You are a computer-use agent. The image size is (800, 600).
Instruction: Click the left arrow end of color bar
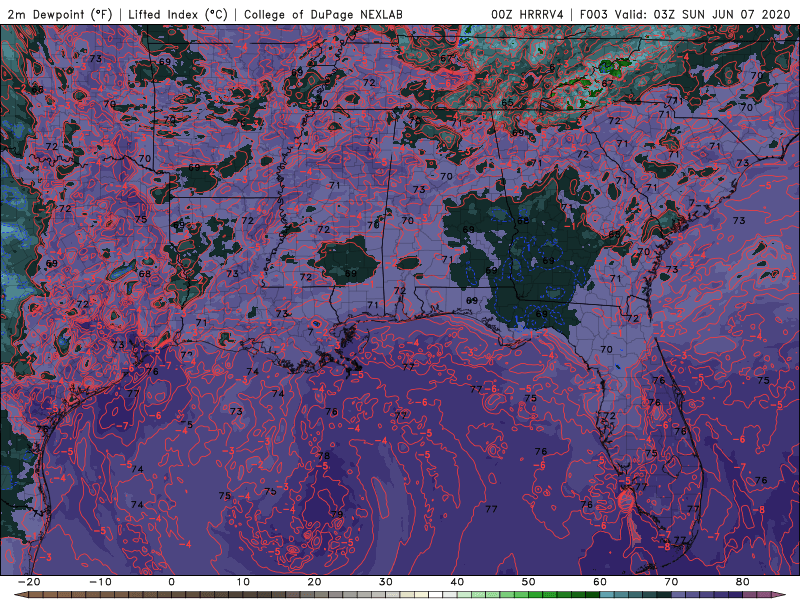click(19, 595)
